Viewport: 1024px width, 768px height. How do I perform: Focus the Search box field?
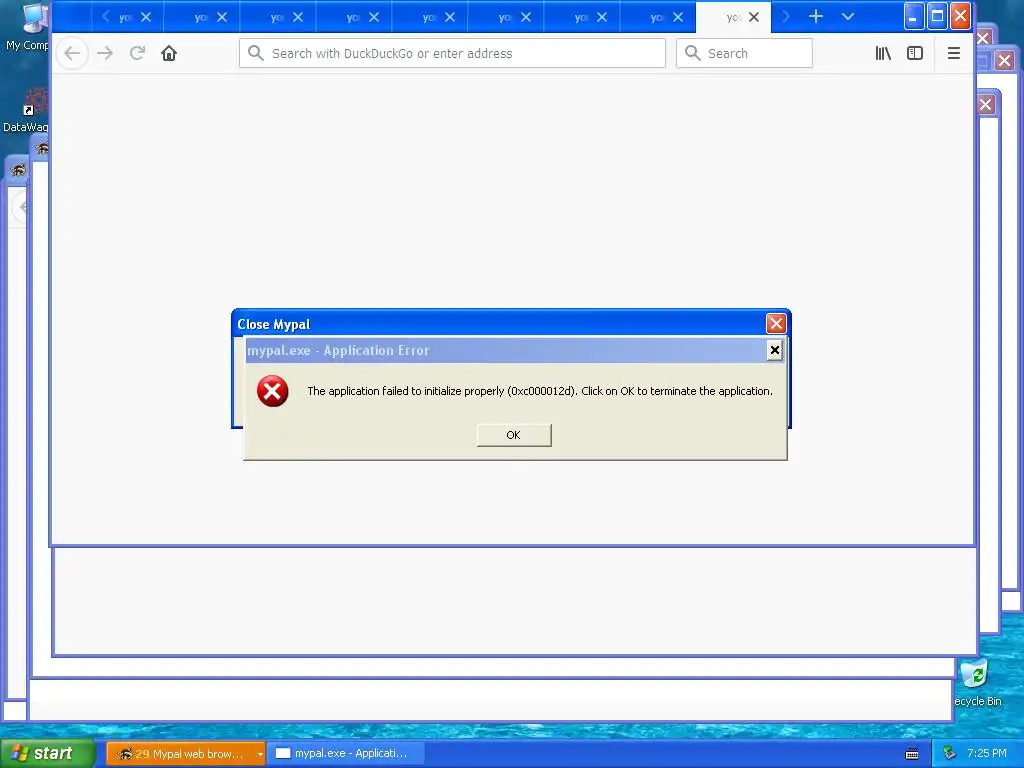coord(744,54)
